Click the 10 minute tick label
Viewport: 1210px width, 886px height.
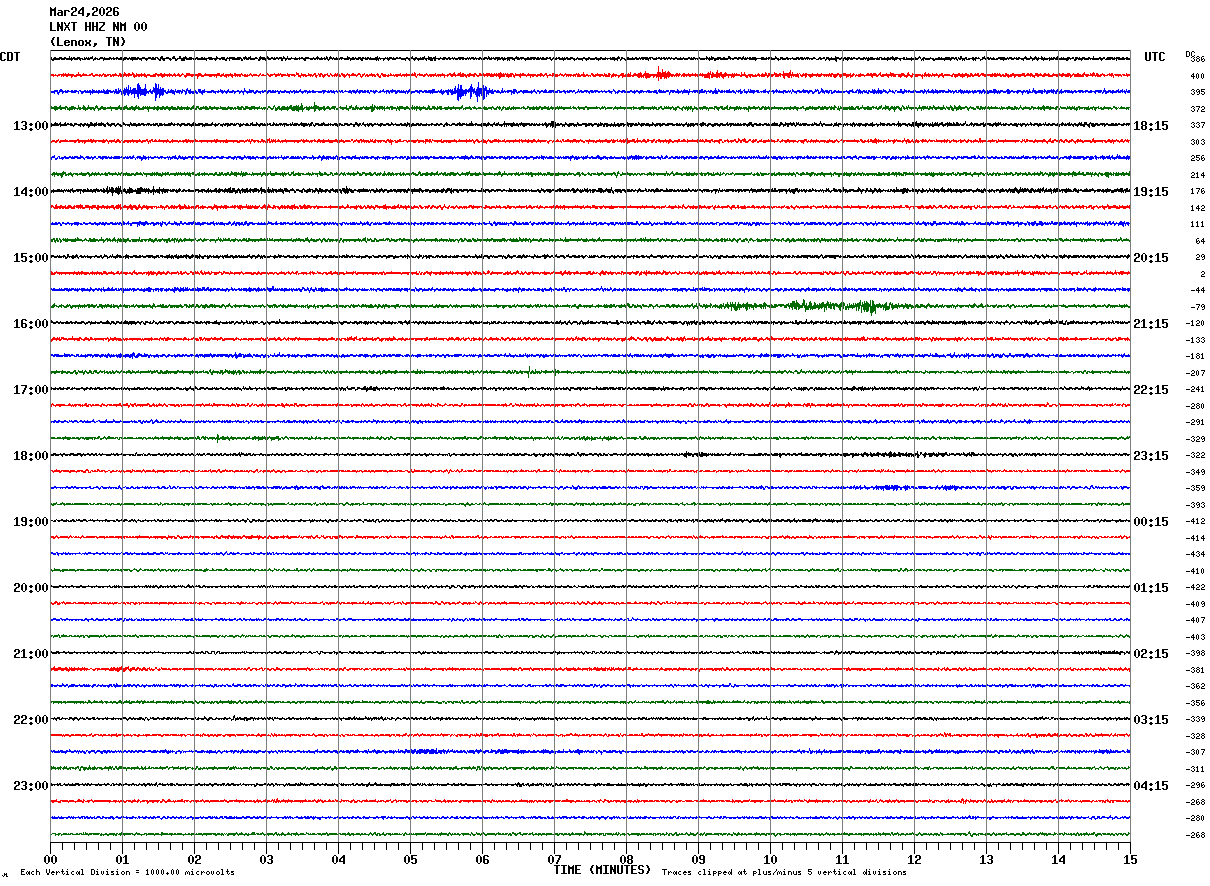coord(770,860)
